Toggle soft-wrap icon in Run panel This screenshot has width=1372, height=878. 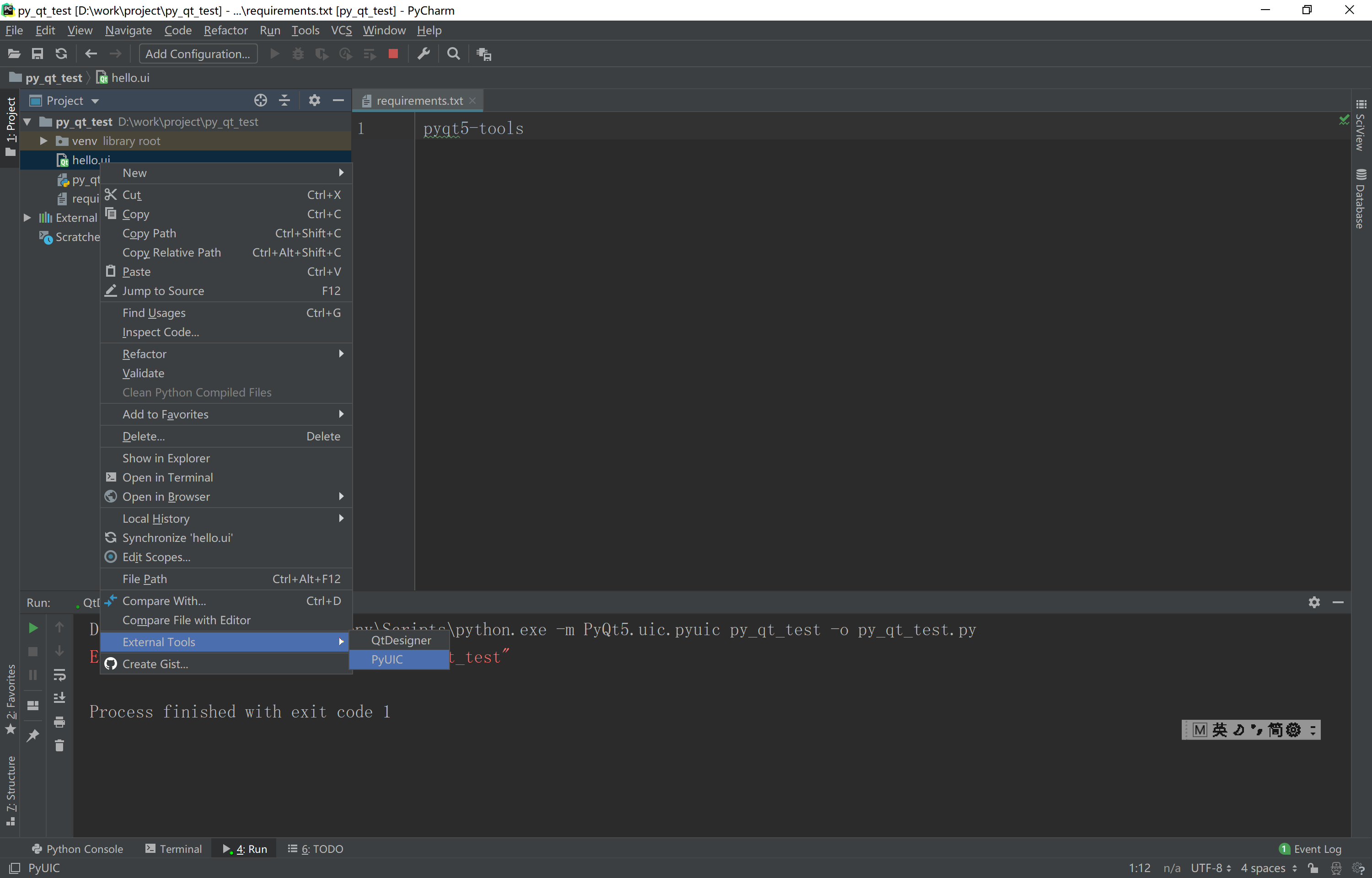(x=59, y=675)
